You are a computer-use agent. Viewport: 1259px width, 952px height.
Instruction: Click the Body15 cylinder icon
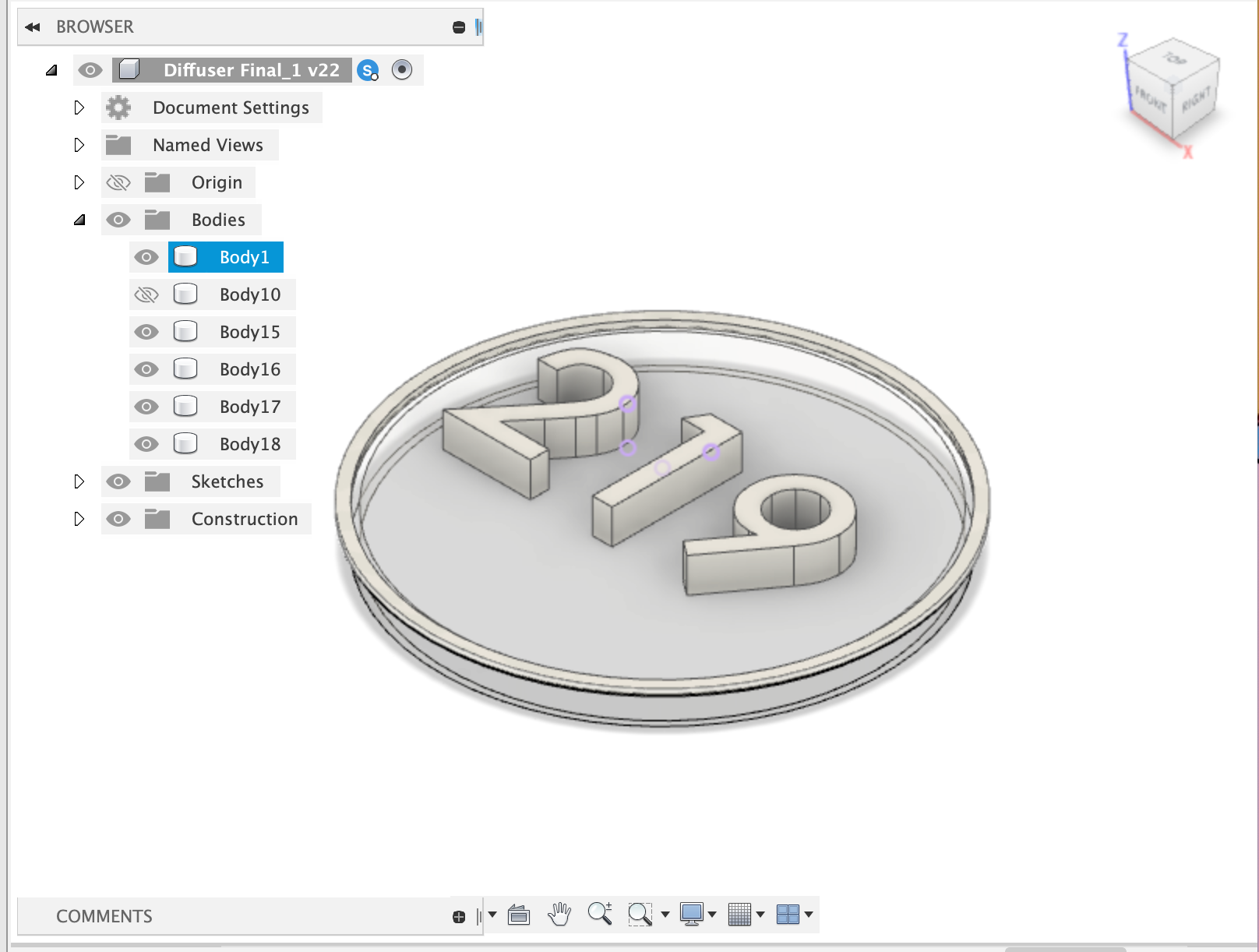(x=185, y=332)
